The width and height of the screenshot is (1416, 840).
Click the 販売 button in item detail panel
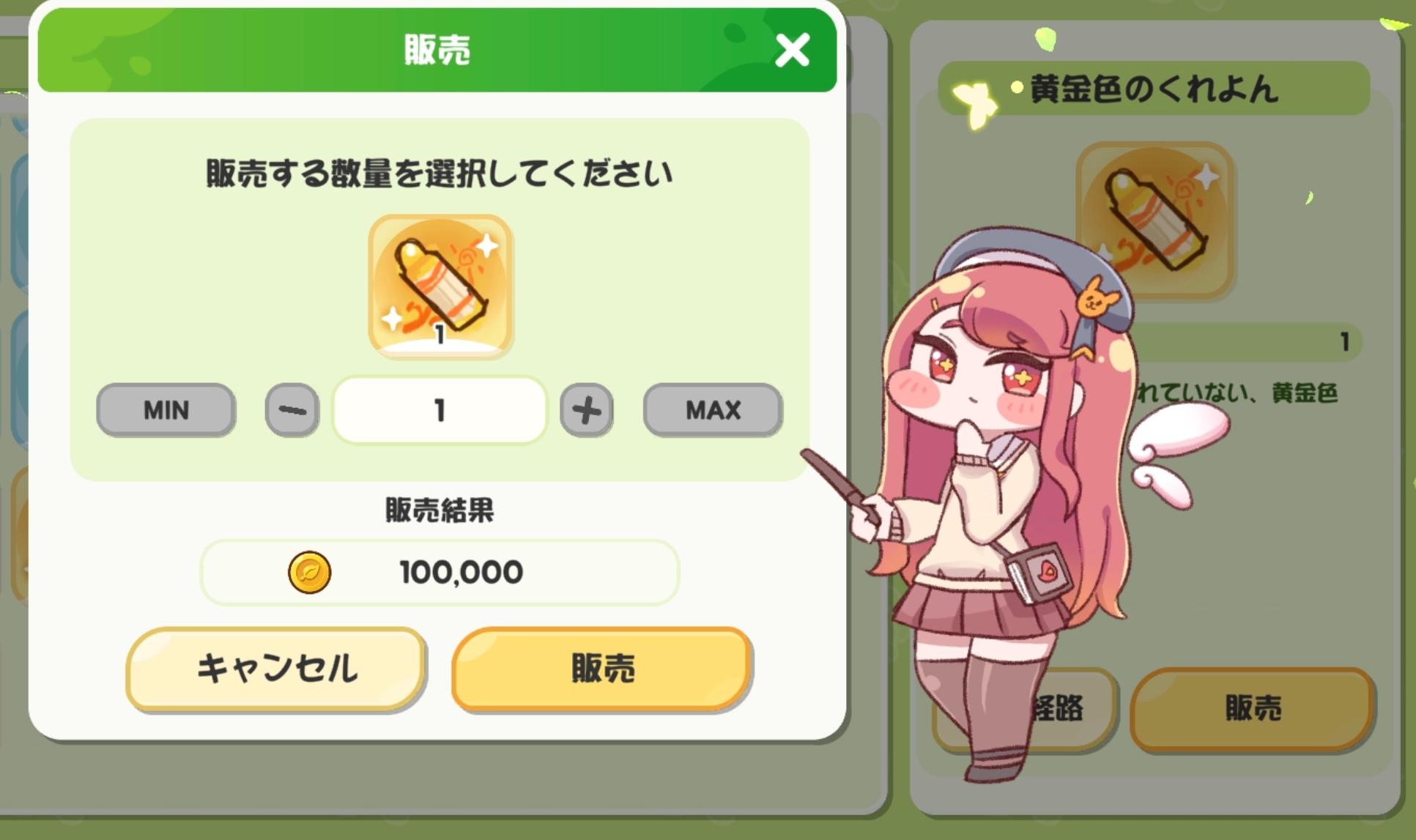point(1253,709)
